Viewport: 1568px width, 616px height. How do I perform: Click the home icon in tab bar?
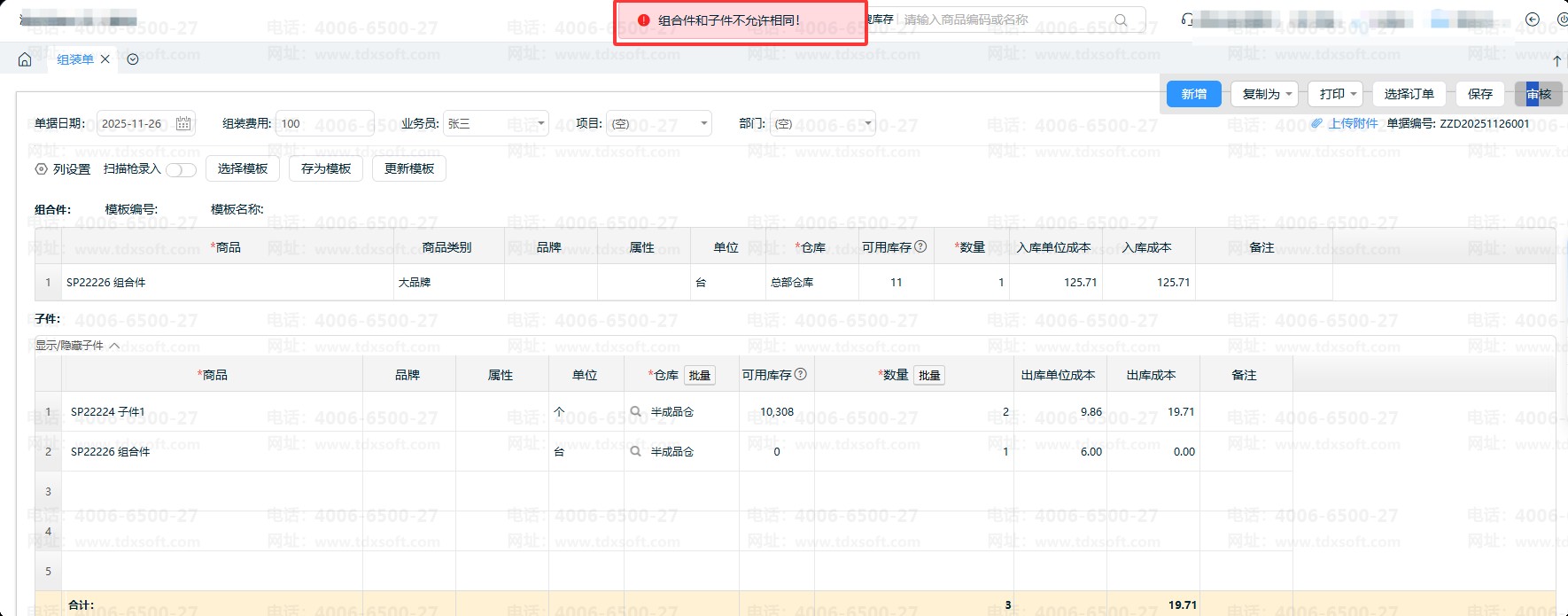[25, 59]
